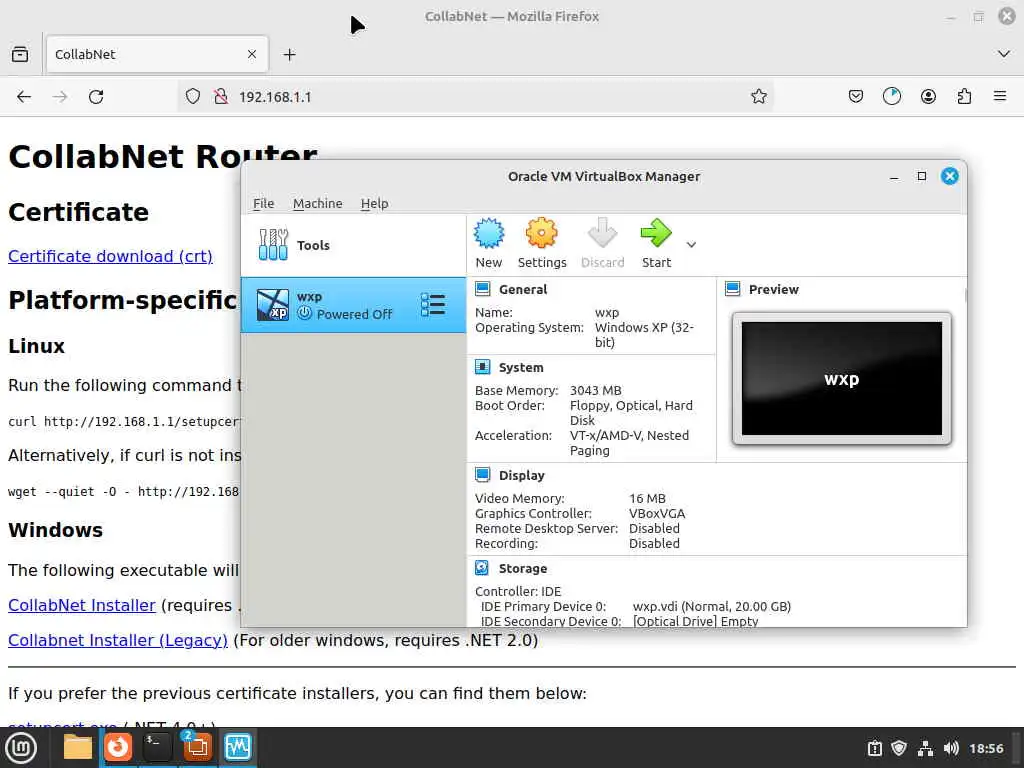This screenshot has height=768, width=1024.
Task: Open a new Firefox tab
Action: (x=289, y=54)
